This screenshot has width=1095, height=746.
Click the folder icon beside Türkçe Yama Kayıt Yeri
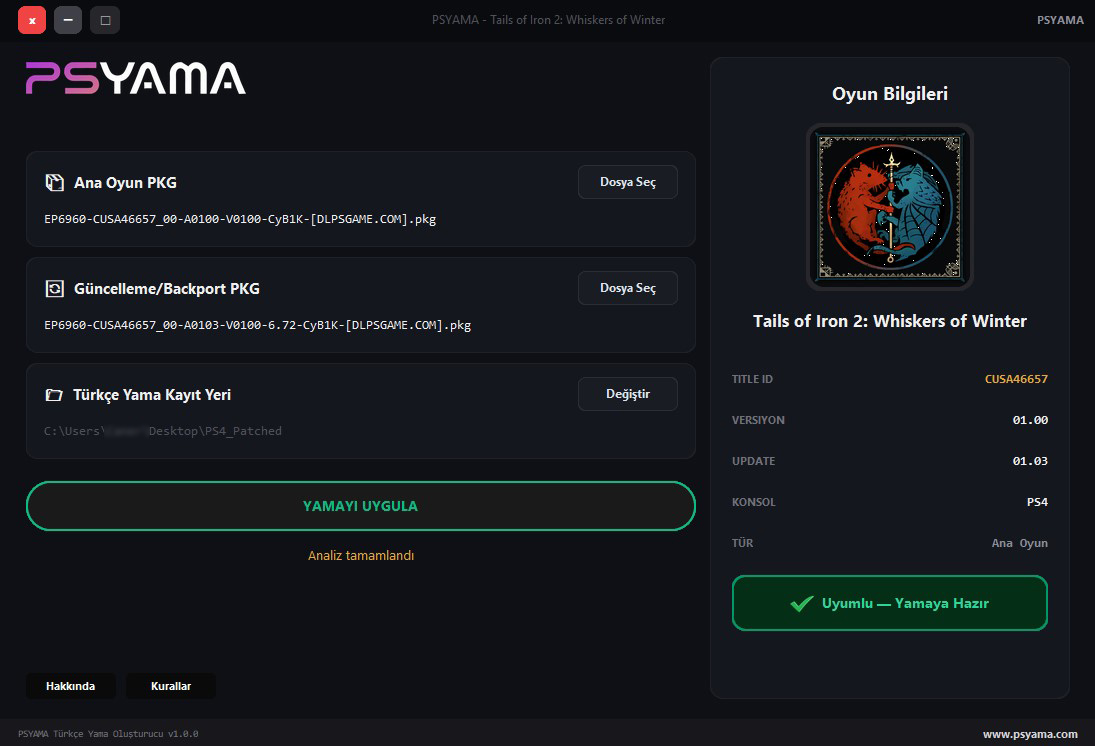pos(54,395)
